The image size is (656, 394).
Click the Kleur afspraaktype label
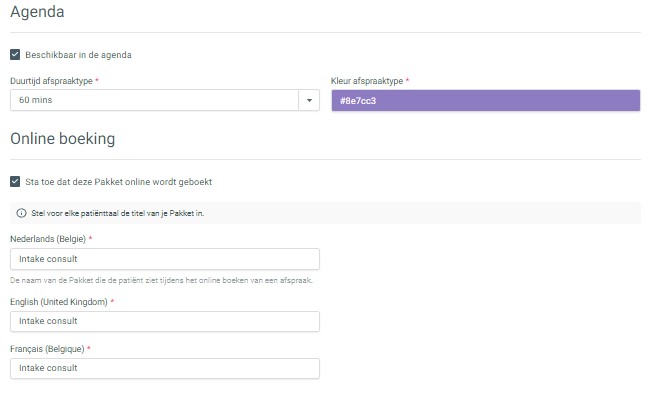[x=367, y=81]
